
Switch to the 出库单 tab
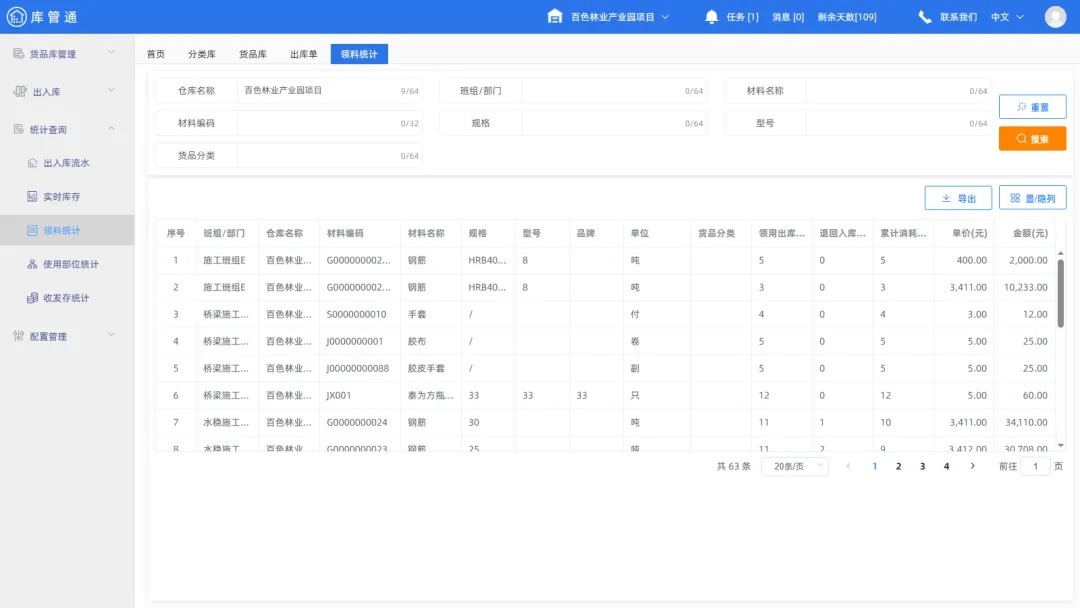click(x=303, y=54)
